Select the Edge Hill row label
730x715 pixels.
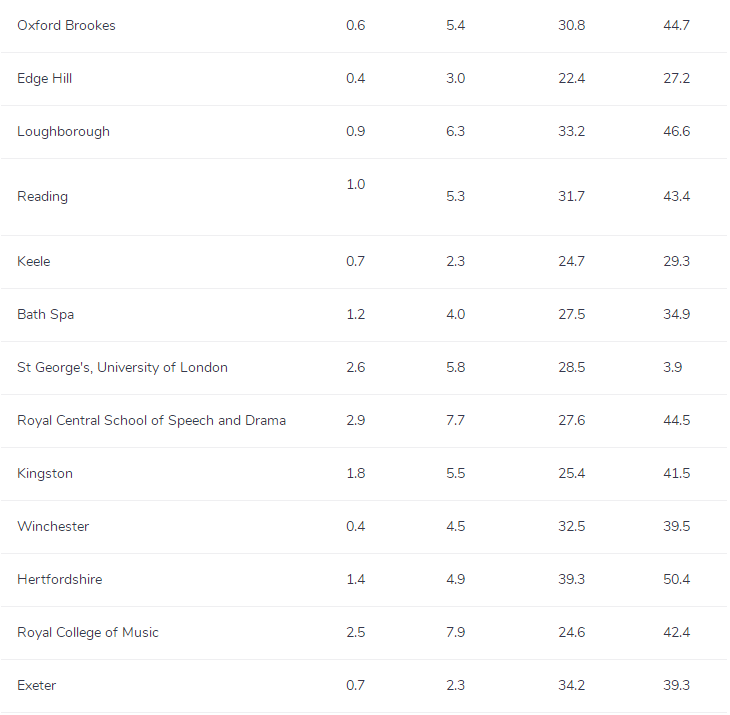pyautogui.click(x=44, y=78)
